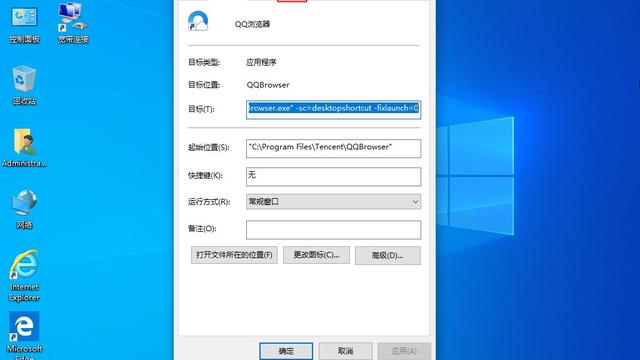Image resolution: width=640 pixels, height=360 pixels.
Task: Launch Internet Explorer desktop icon
Action: pyautogui.click(x=24, y=276)
